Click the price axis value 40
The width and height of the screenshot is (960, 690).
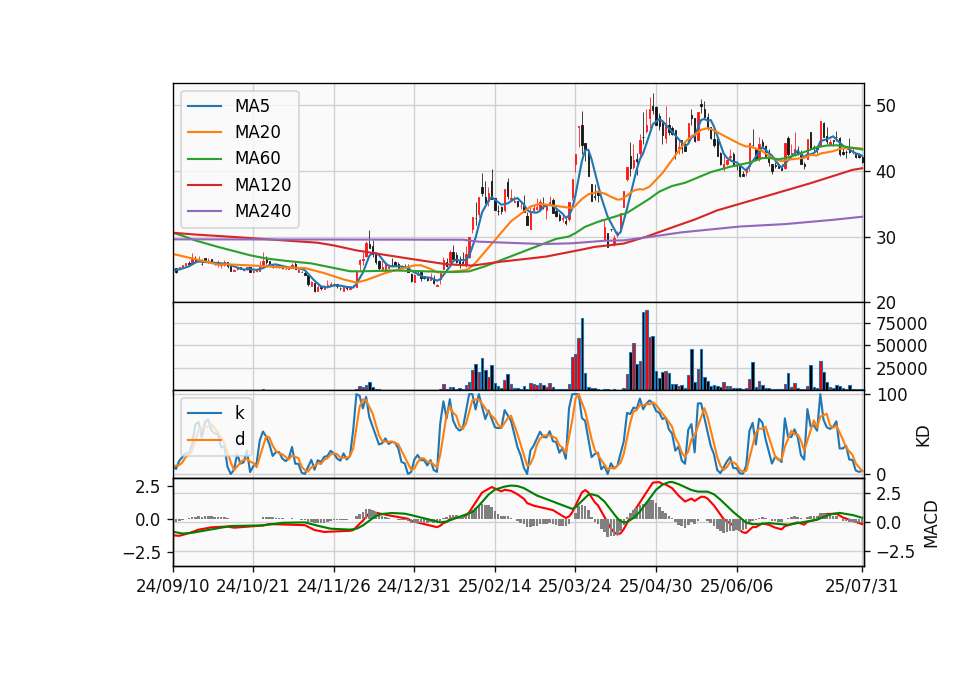(x=885, y=172)
